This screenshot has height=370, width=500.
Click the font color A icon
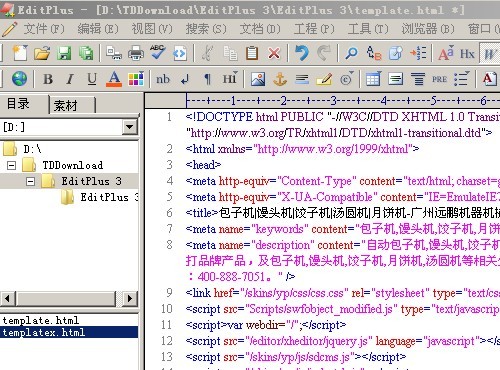coord(114,79)
